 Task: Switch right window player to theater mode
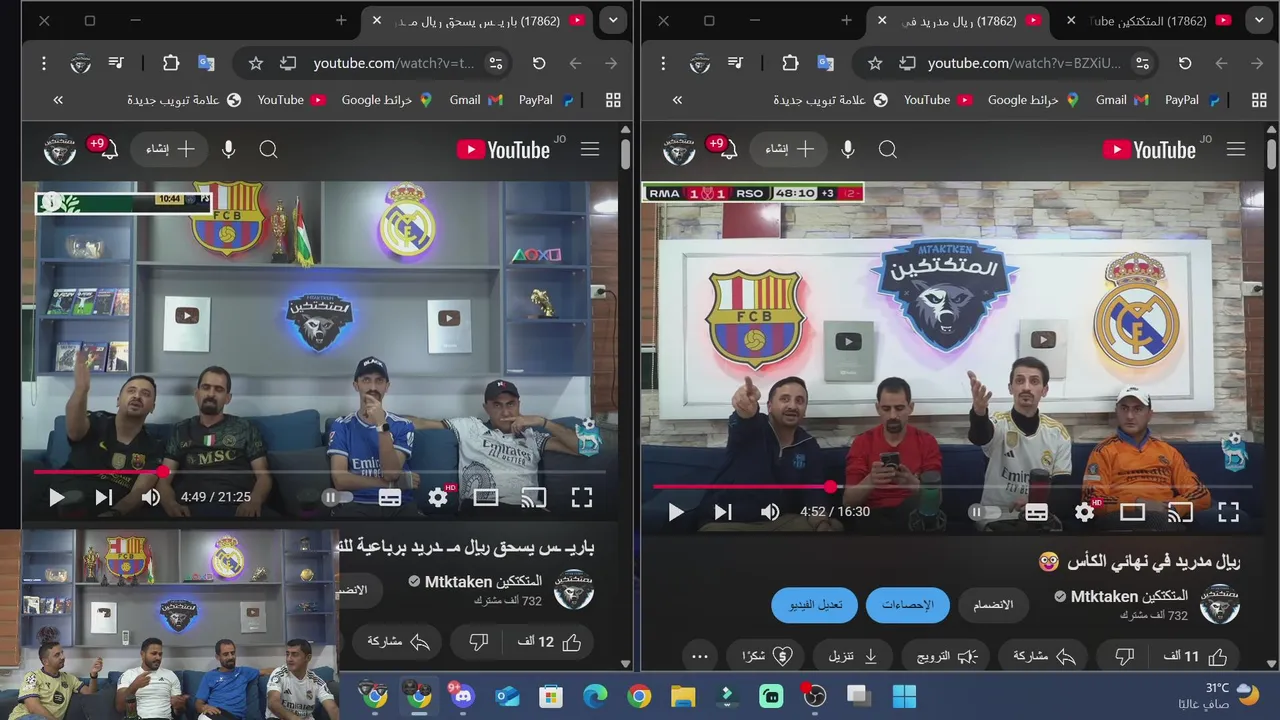[1132, 512]
